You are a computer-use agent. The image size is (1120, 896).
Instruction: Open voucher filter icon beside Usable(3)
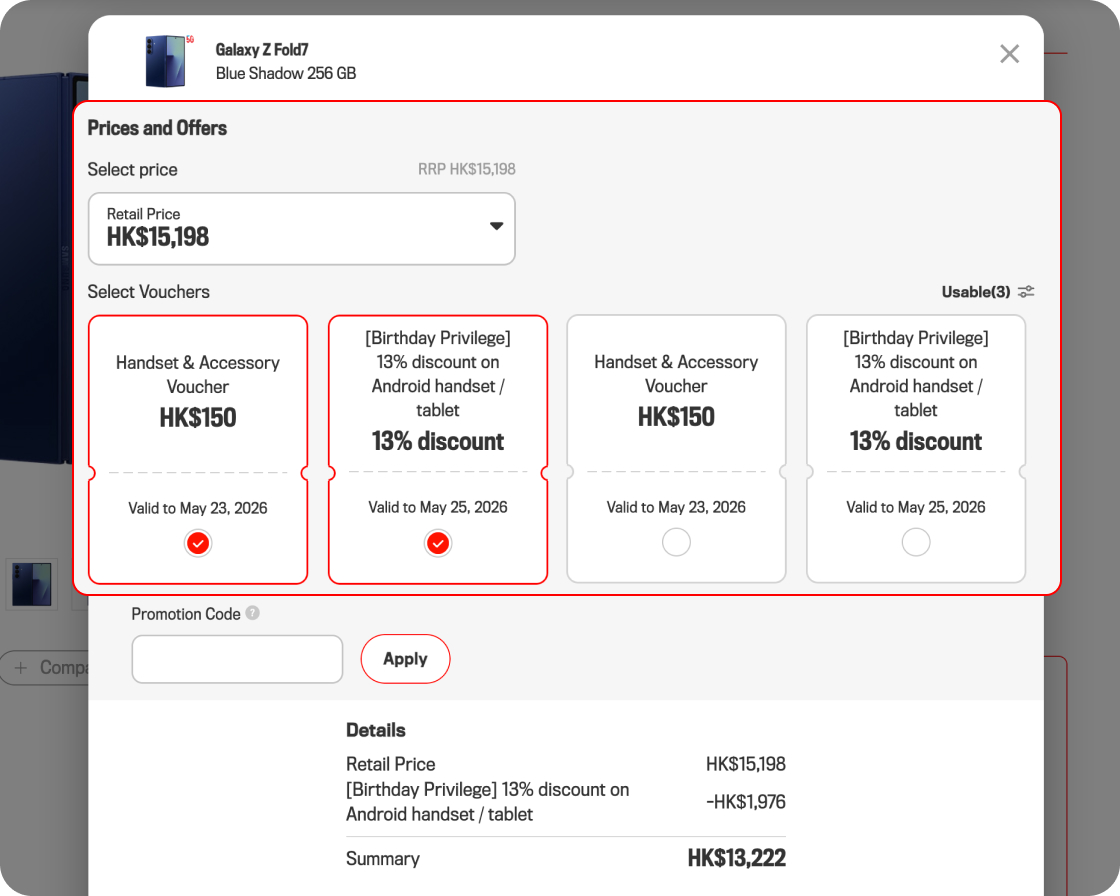(1026, 292)
